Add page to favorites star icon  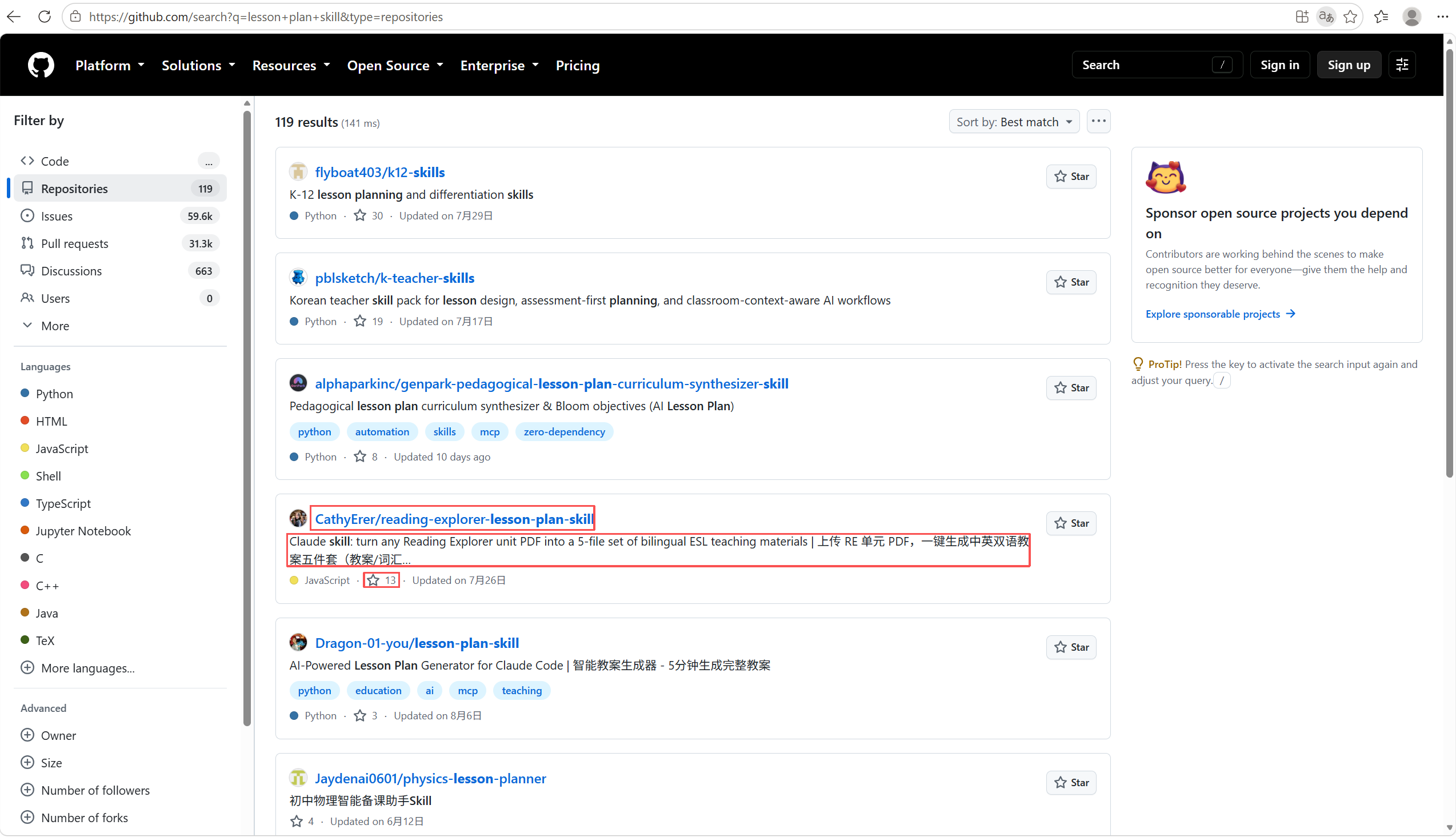(1350, 17)
